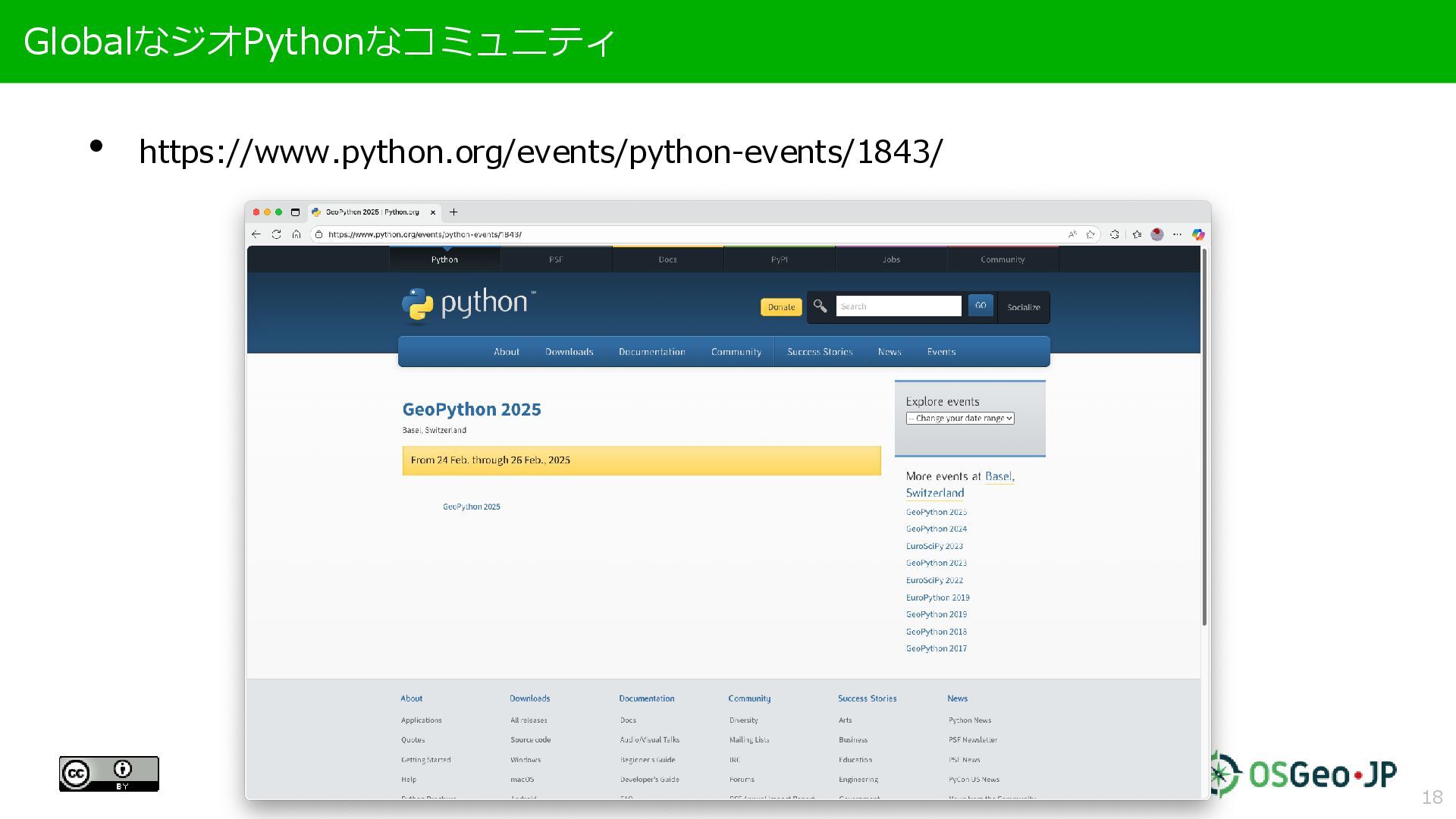Screen dimensions: 1456x819
Task: Open EuroSciPy 2022 event link
Action: click(934, 580)
